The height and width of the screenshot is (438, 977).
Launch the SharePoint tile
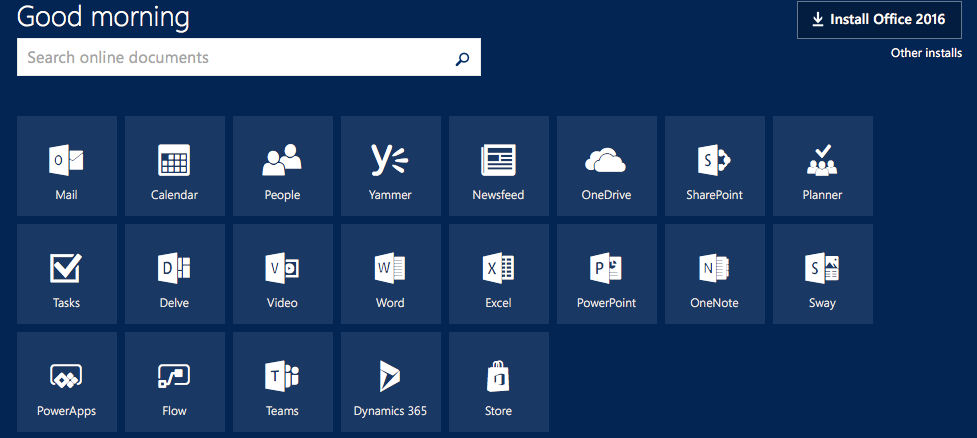tap(715, 166)
